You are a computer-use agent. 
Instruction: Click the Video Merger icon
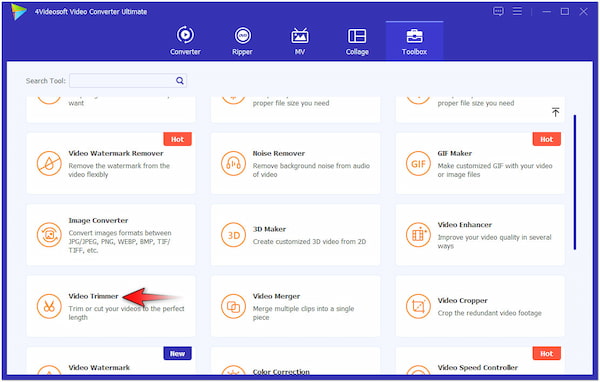pyautogui.click(x=233, y=306)
